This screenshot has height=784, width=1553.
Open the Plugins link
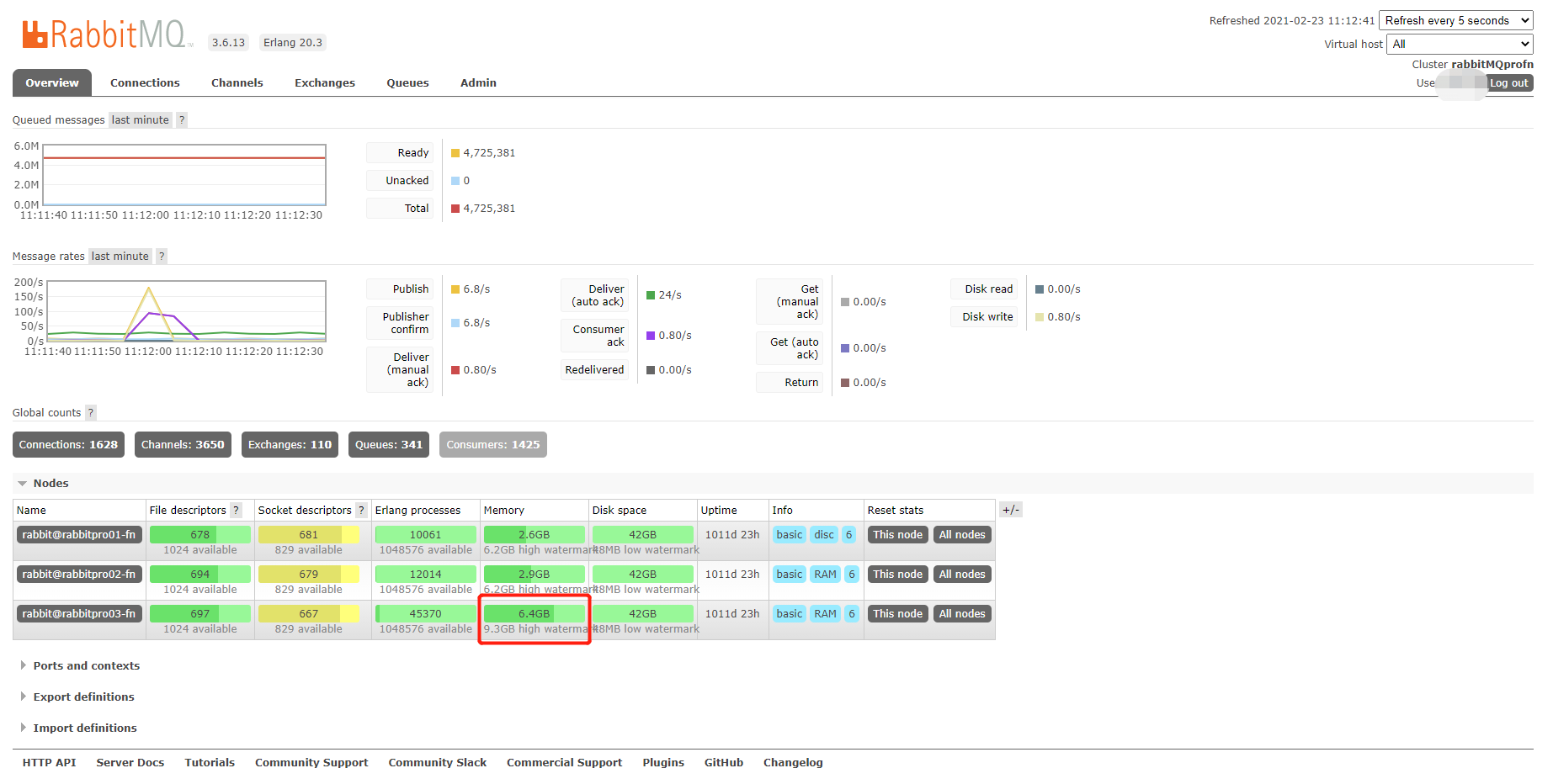click(663, 763)
